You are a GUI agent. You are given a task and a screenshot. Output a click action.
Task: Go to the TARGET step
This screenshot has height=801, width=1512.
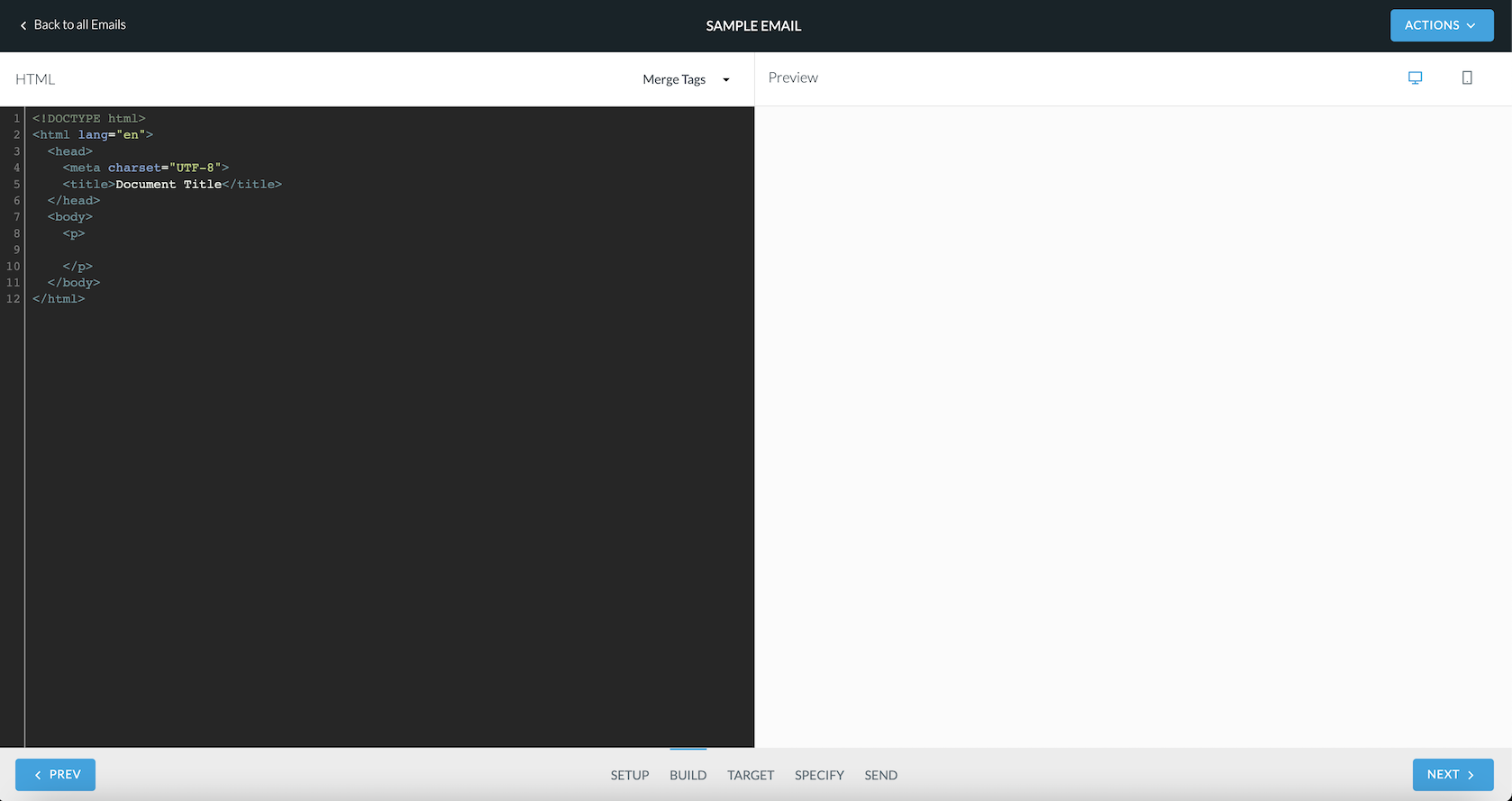click(x=751, y=775)
